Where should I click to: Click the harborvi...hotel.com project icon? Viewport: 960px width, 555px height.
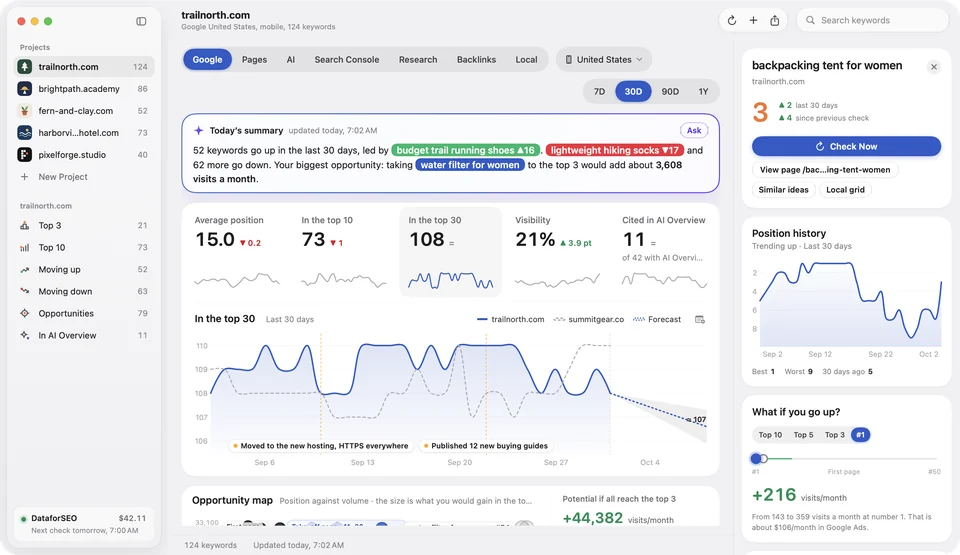coord(24,133)
